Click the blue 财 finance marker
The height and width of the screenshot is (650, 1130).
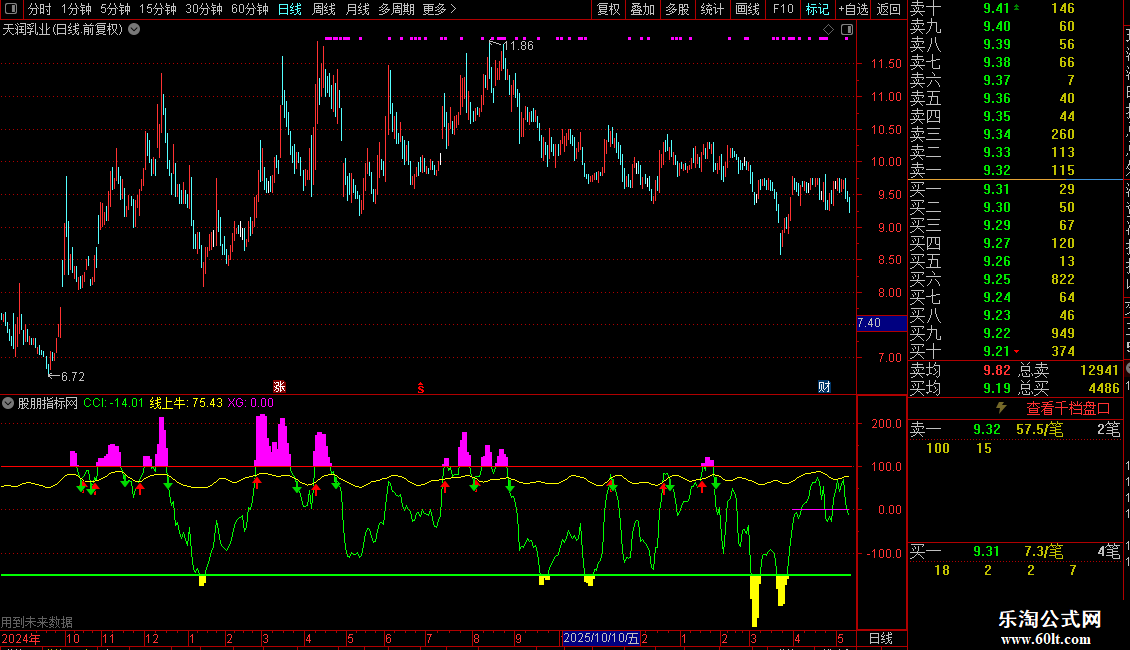click(824, 387)
